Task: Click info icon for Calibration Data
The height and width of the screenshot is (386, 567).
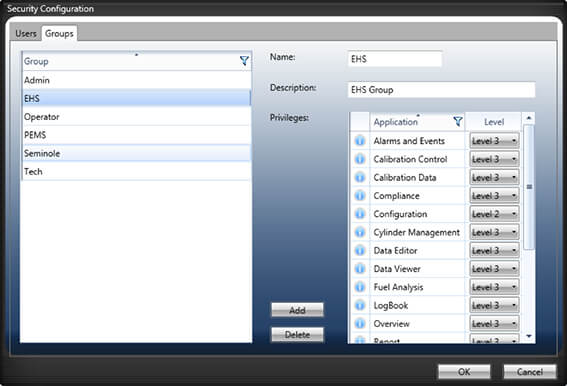Action: click(360, 177)
